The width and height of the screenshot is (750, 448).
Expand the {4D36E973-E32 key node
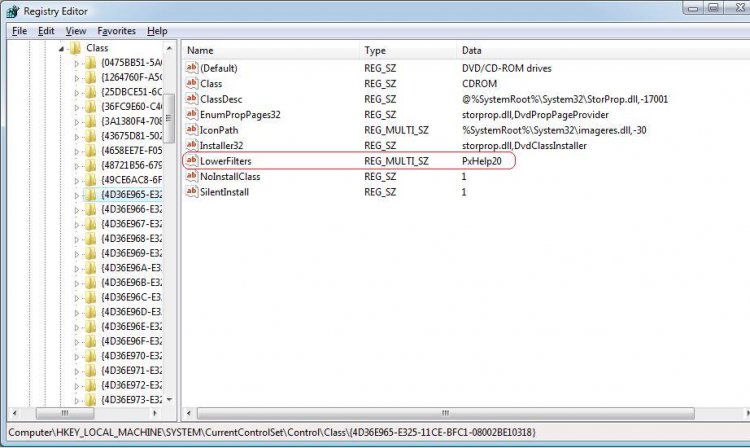click(x=77, y=401)
